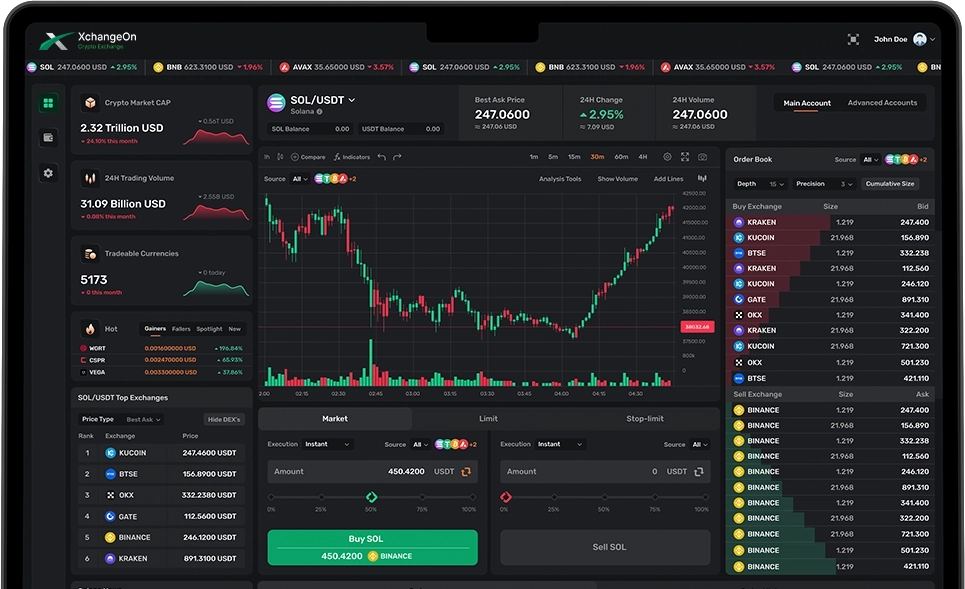Show the Fallers tab in Hot
The image size is (965, 589).
(x=181, y=329)
